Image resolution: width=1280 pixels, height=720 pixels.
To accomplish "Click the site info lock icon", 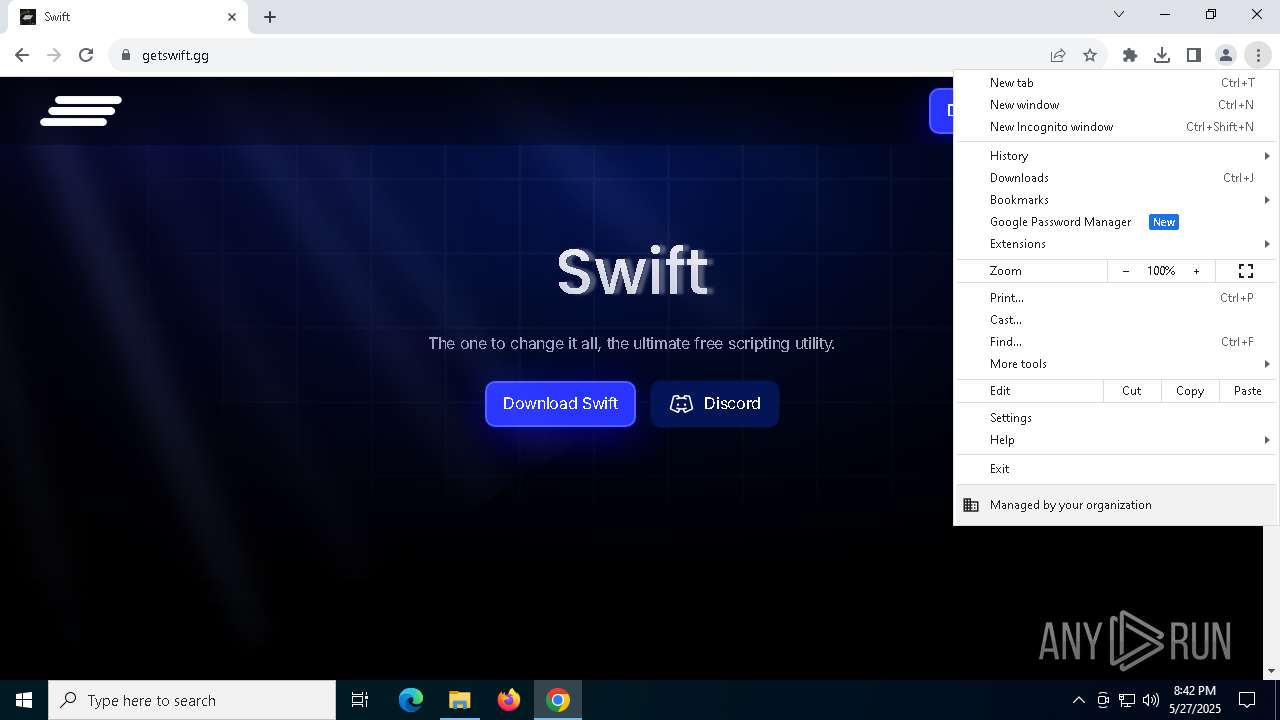I will pos(125,55).
